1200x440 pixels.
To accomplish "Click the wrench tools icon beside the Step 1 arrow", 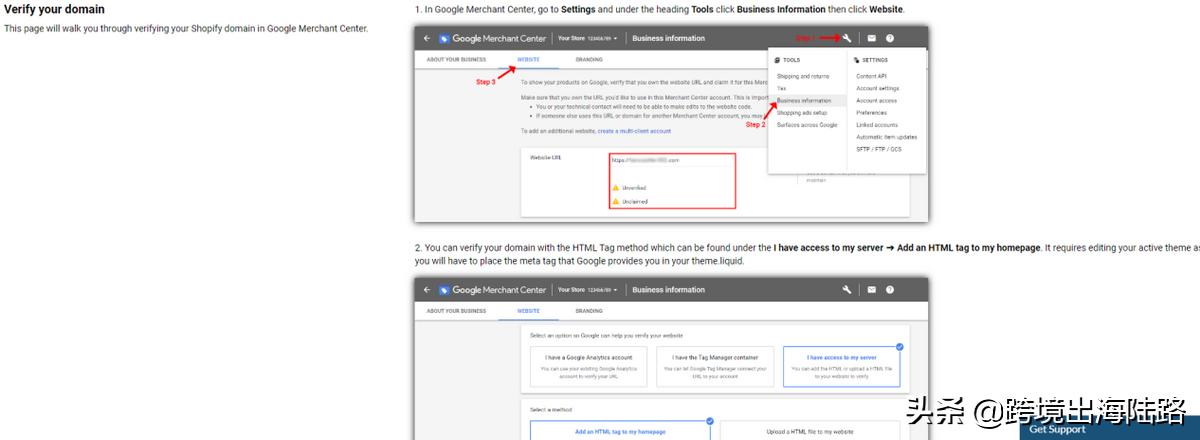I will coord(846,38).
